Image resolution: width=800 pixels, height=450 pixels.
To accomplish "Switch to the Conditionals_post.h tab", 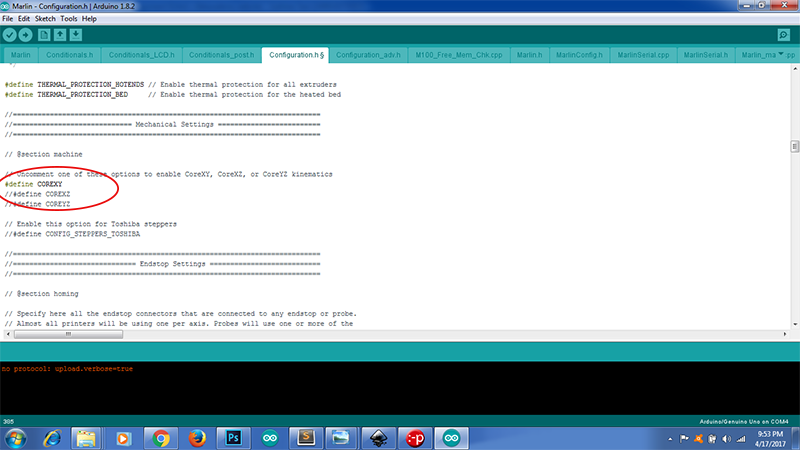I will click(x=221, y=55).
